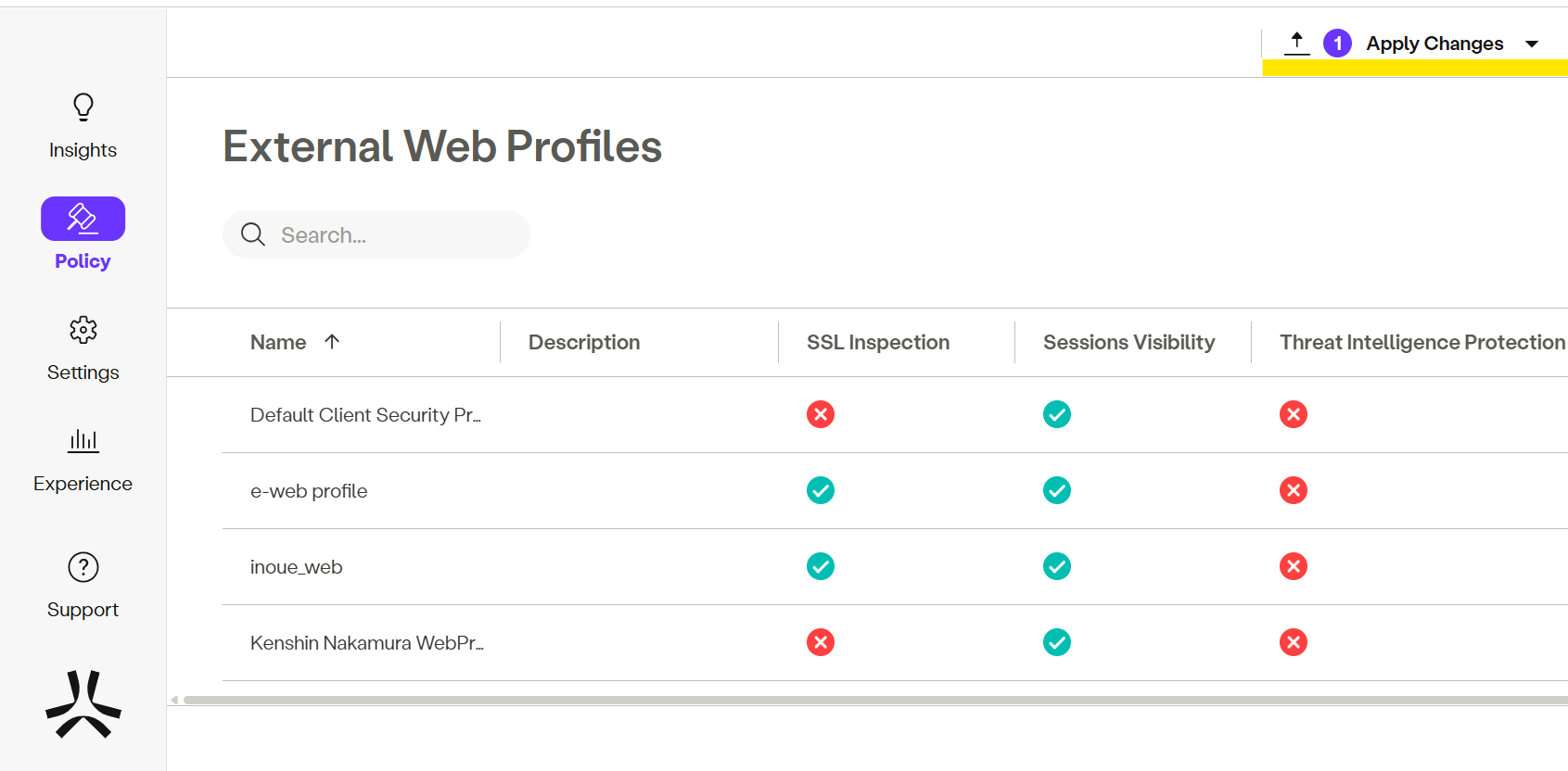
Task: Open the Kenshin Nakamura WebPr... profile row
Action: click(x=366, y=643)
